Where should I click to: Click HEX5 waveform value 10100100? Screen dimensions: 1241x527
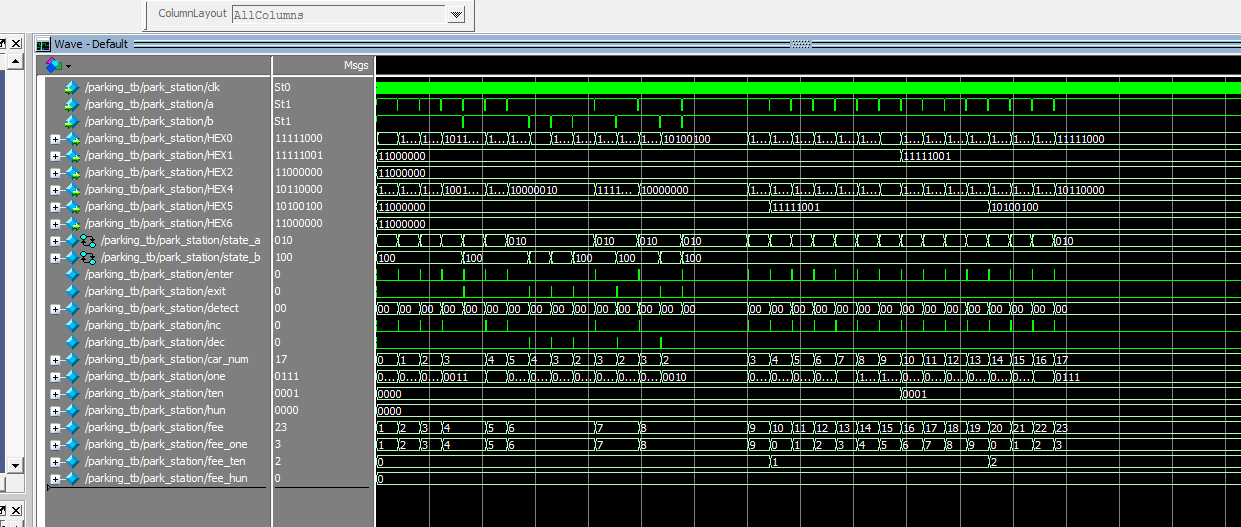(x=1015, y=207)
